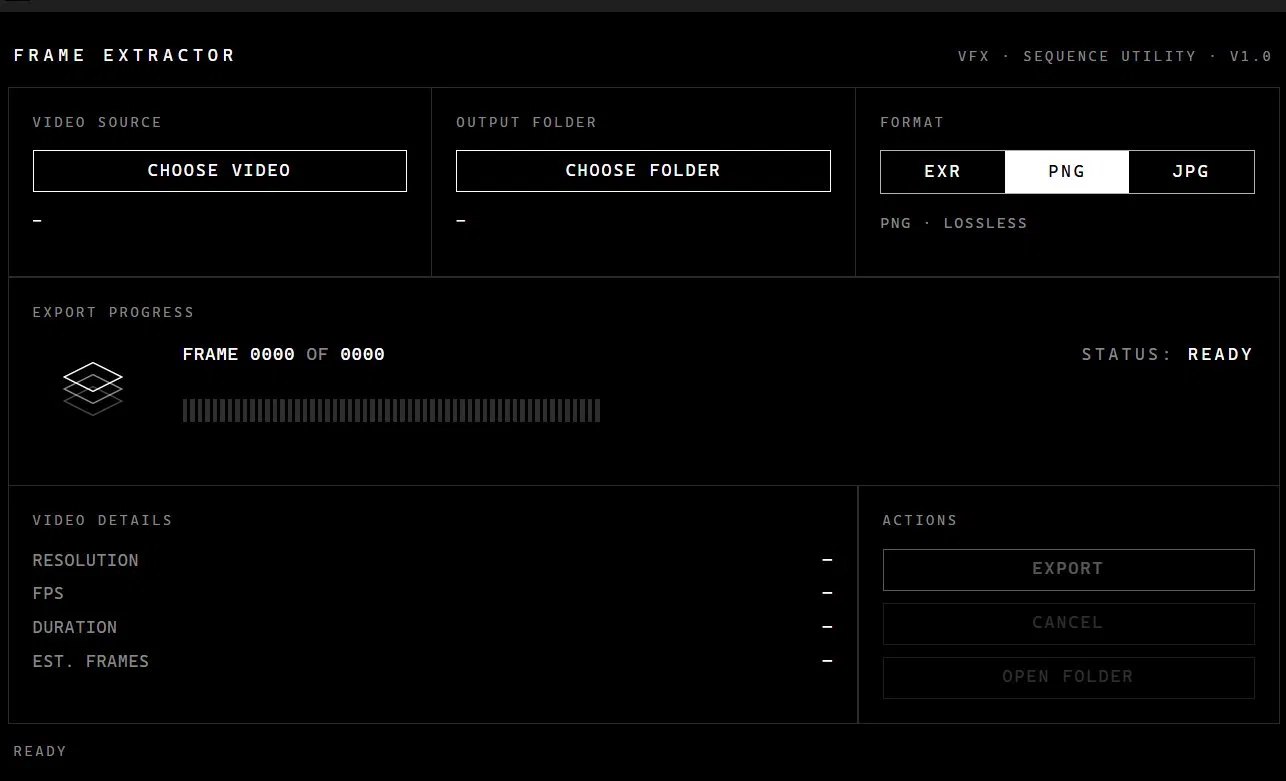Viewport: 1286px width, 781px height.
Task: Select the EST. FRAMES row label
Action: click(91, 662)
